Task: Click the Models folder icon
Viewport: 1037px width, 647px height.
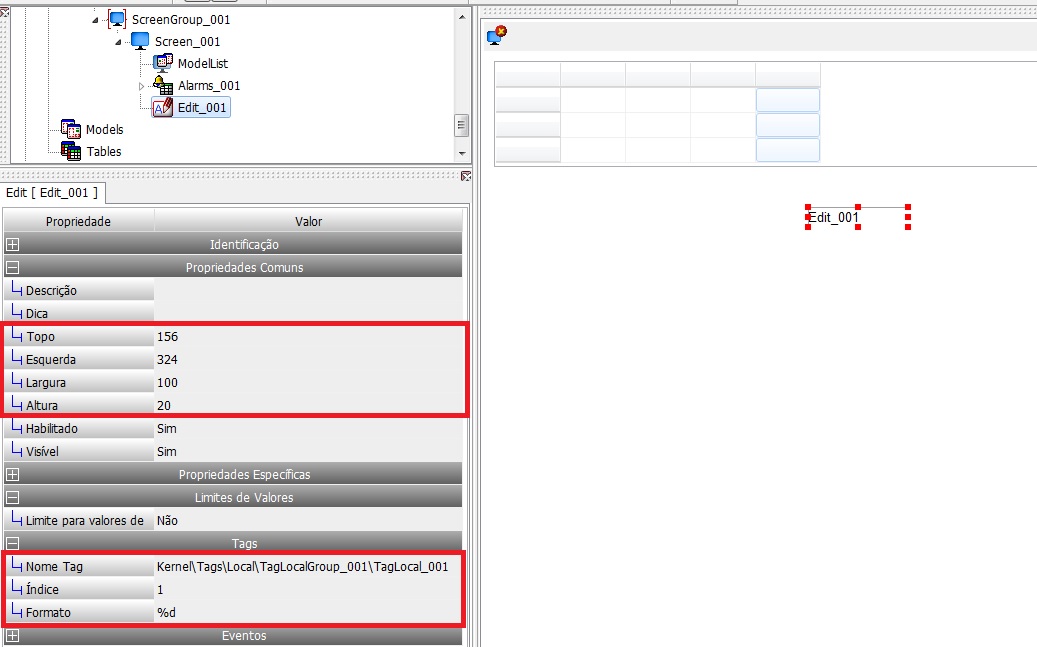Action: coord(71,129)
